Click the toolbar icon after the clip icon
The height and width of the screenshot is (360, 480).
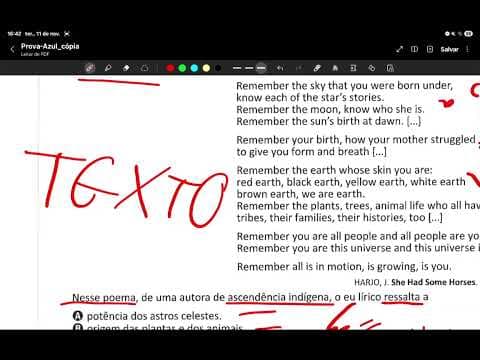click(335, 68)
